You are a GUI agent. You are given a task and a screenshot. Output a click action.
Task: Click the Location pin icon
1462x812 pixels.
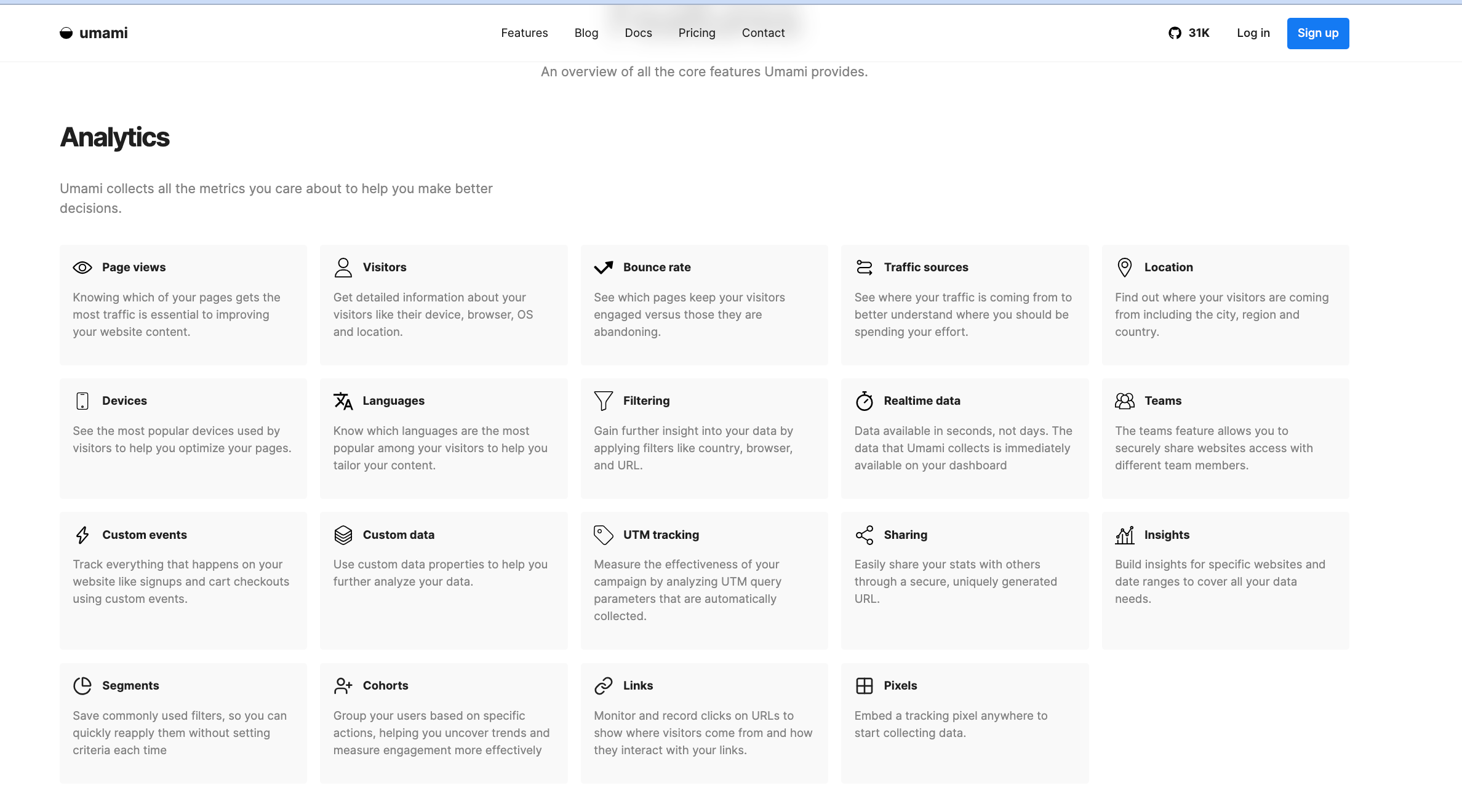1124,268
